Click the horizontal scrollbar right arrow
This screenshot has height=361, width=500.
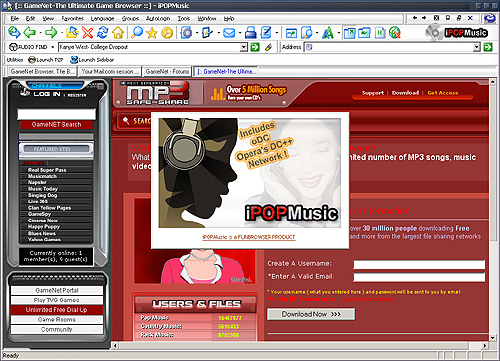485,345
